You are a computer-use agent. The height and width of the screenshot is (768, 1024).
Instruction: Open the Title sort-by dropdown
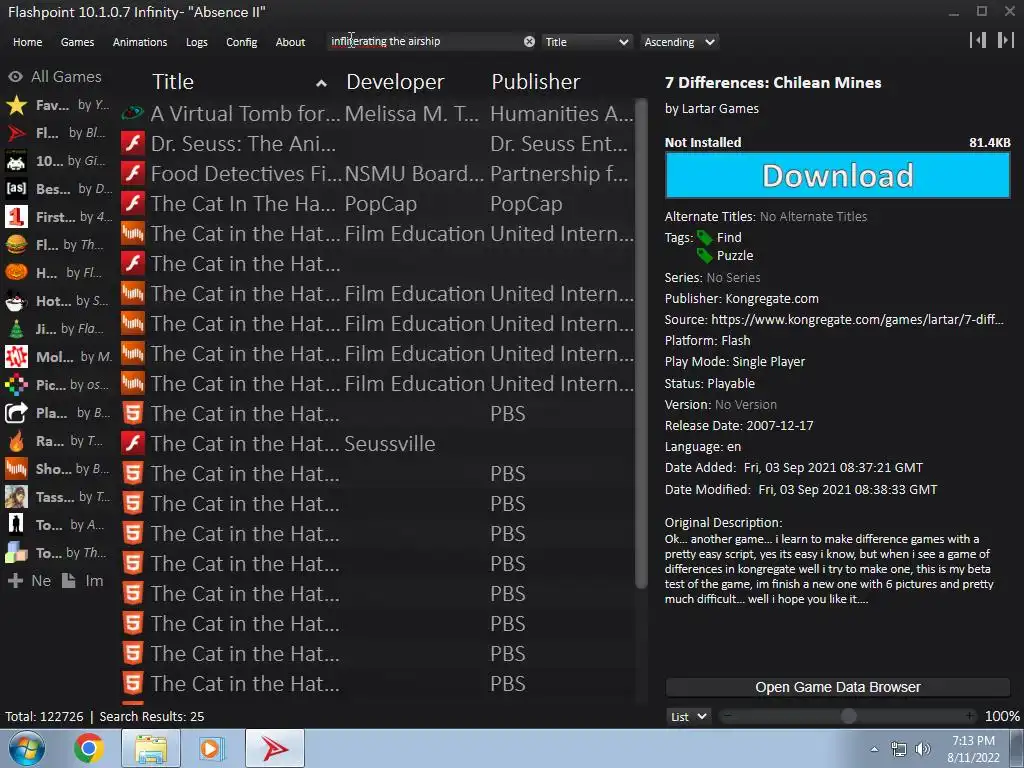pyautogui.click(x=587, y=42)
